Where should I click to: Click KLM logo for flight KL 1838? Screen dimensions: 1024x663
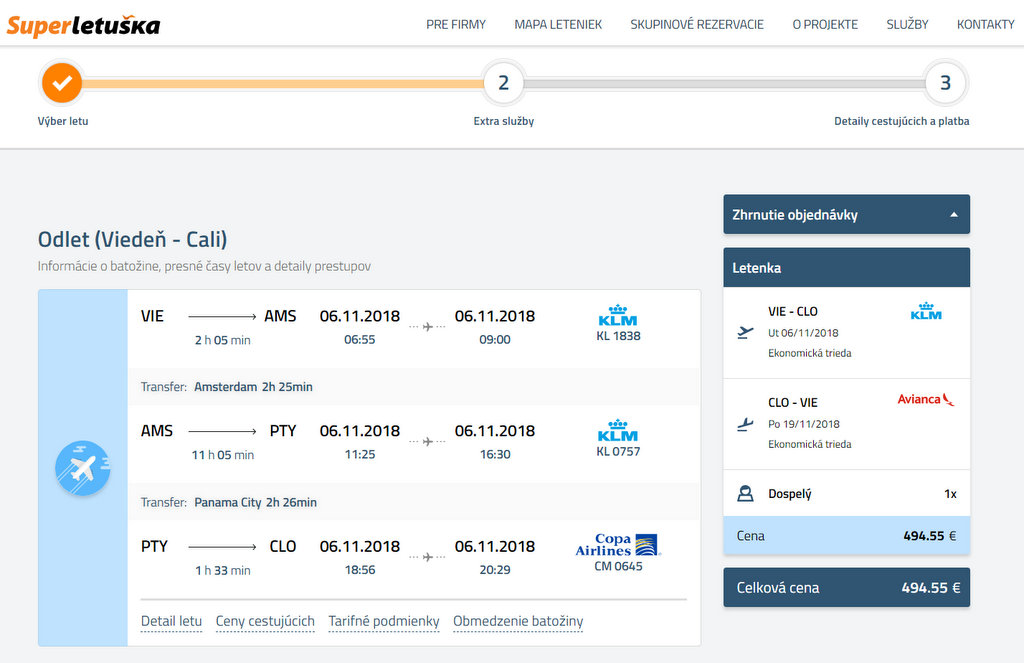[618, 316]
